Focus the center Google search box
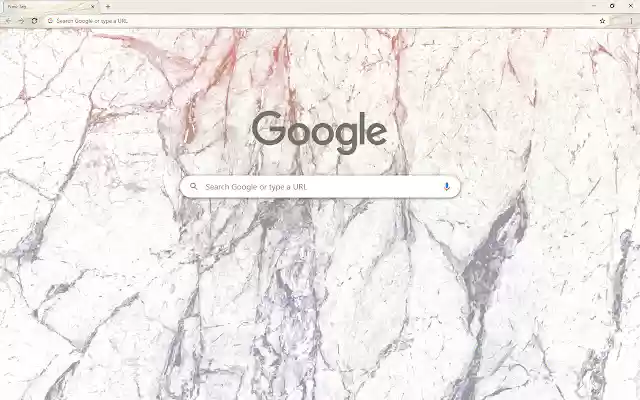Viewport: 640px width, 400px height. tap(320, 187)
